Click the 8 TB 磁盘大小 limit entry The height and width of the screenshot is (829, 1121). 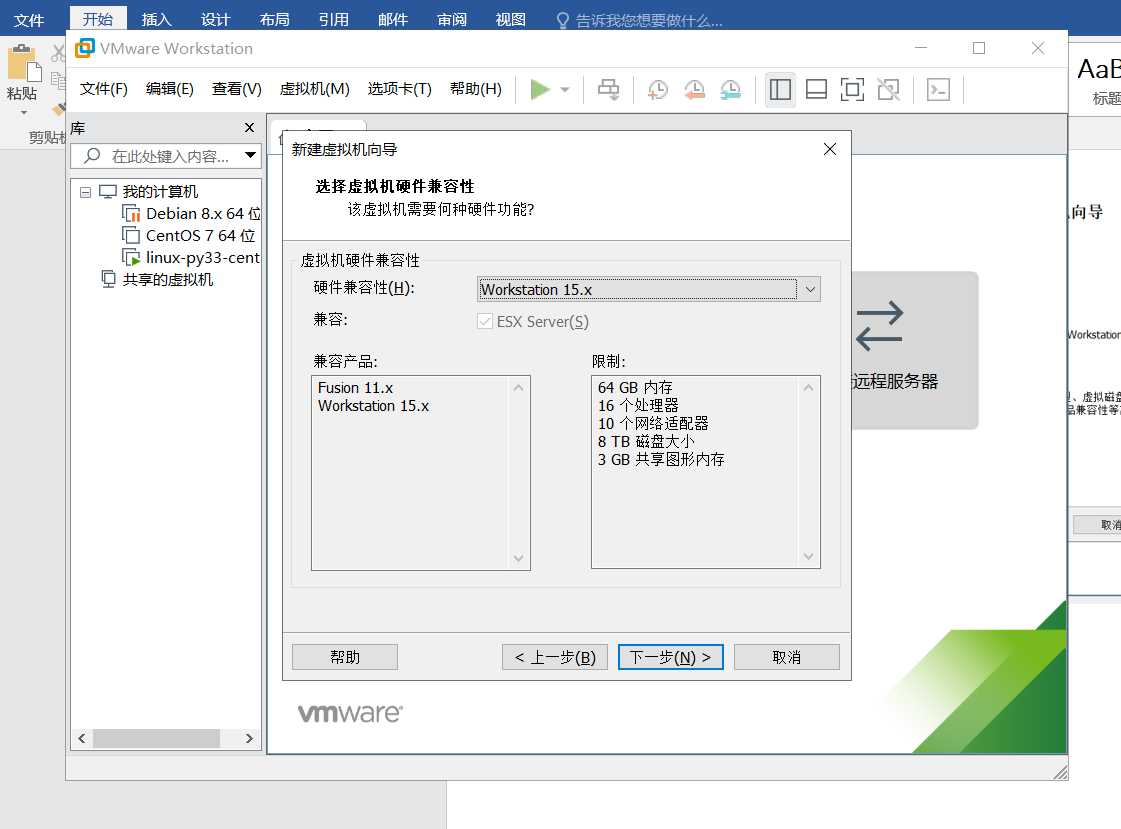coord(646,442)
